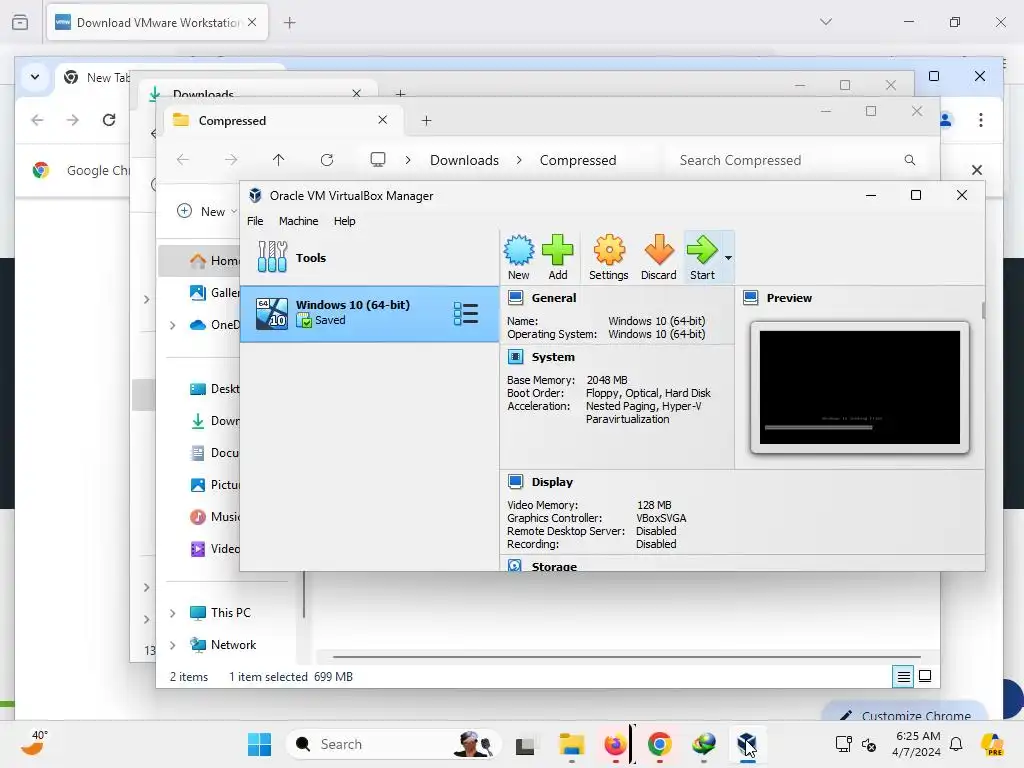The height and width of the screenshot is (768, 1024).
Task: Go up one folder in Explorer
Action: point(278,160)
